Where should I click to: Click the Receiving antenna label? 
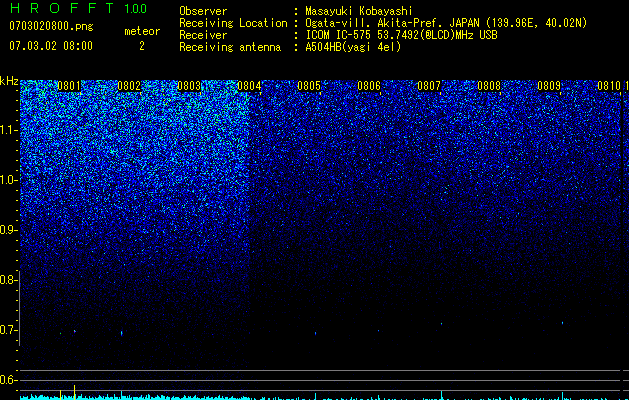tap(230, 47)
